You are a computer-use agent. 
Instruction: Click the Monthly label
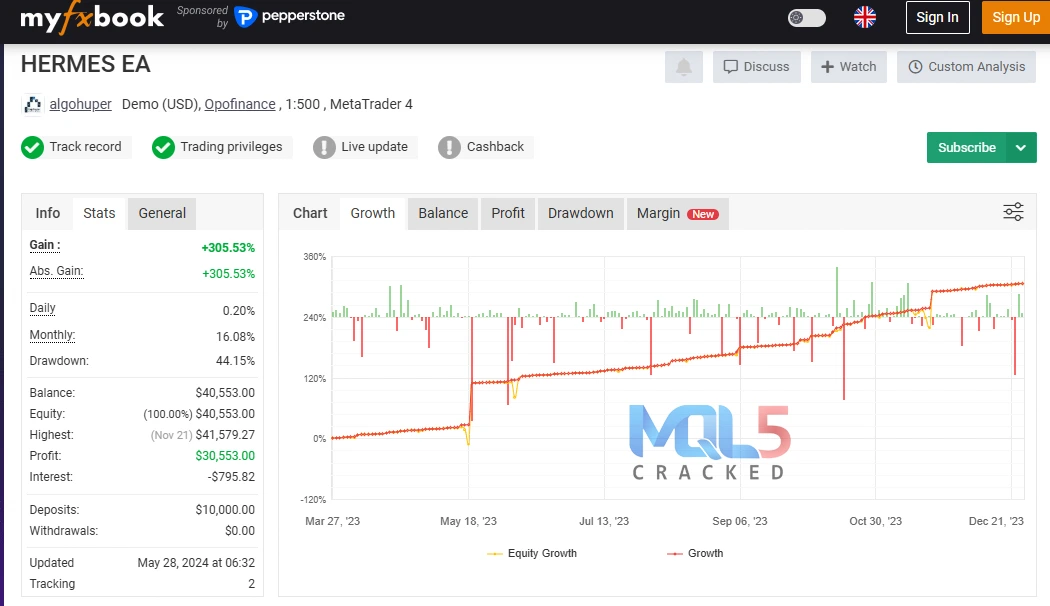(x=52, y=335)
